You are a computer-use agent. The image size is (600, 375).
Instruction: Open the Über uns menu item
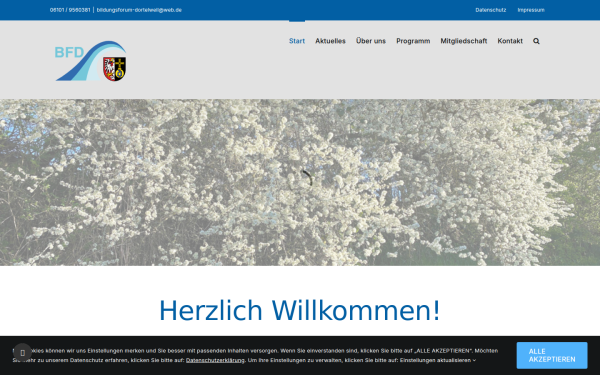click(x=371, y=41)
